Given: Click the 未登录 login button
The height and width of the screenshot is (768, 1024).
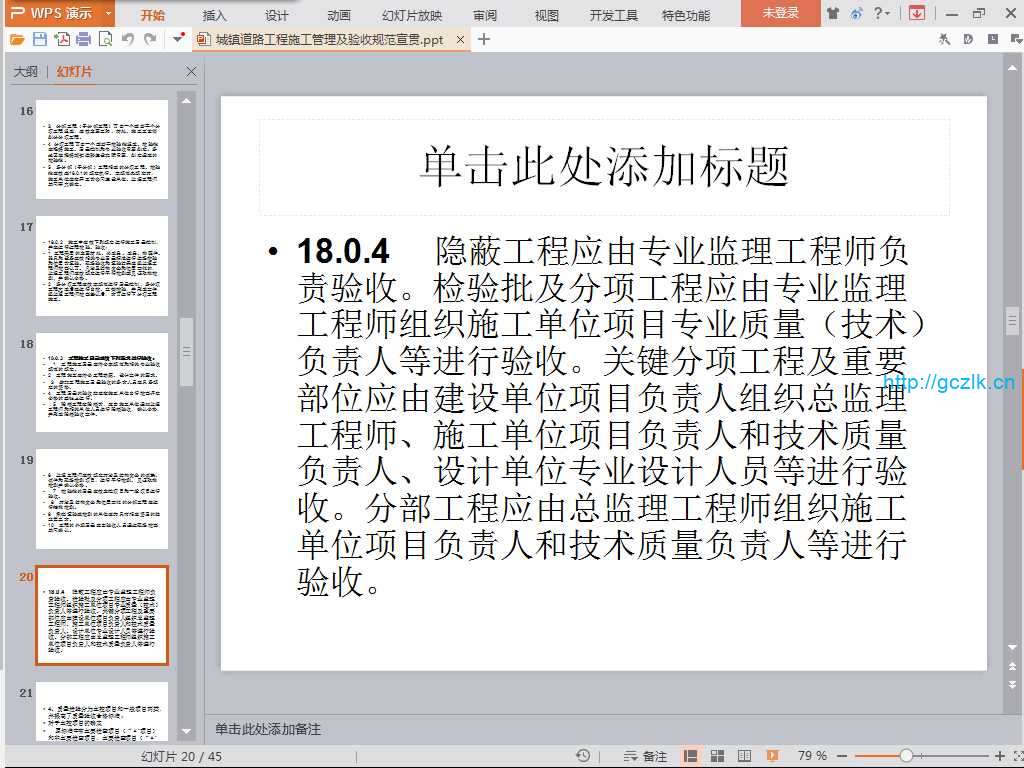Looking at the screenshot, I should pyautogui.click(x=780, y=13).
